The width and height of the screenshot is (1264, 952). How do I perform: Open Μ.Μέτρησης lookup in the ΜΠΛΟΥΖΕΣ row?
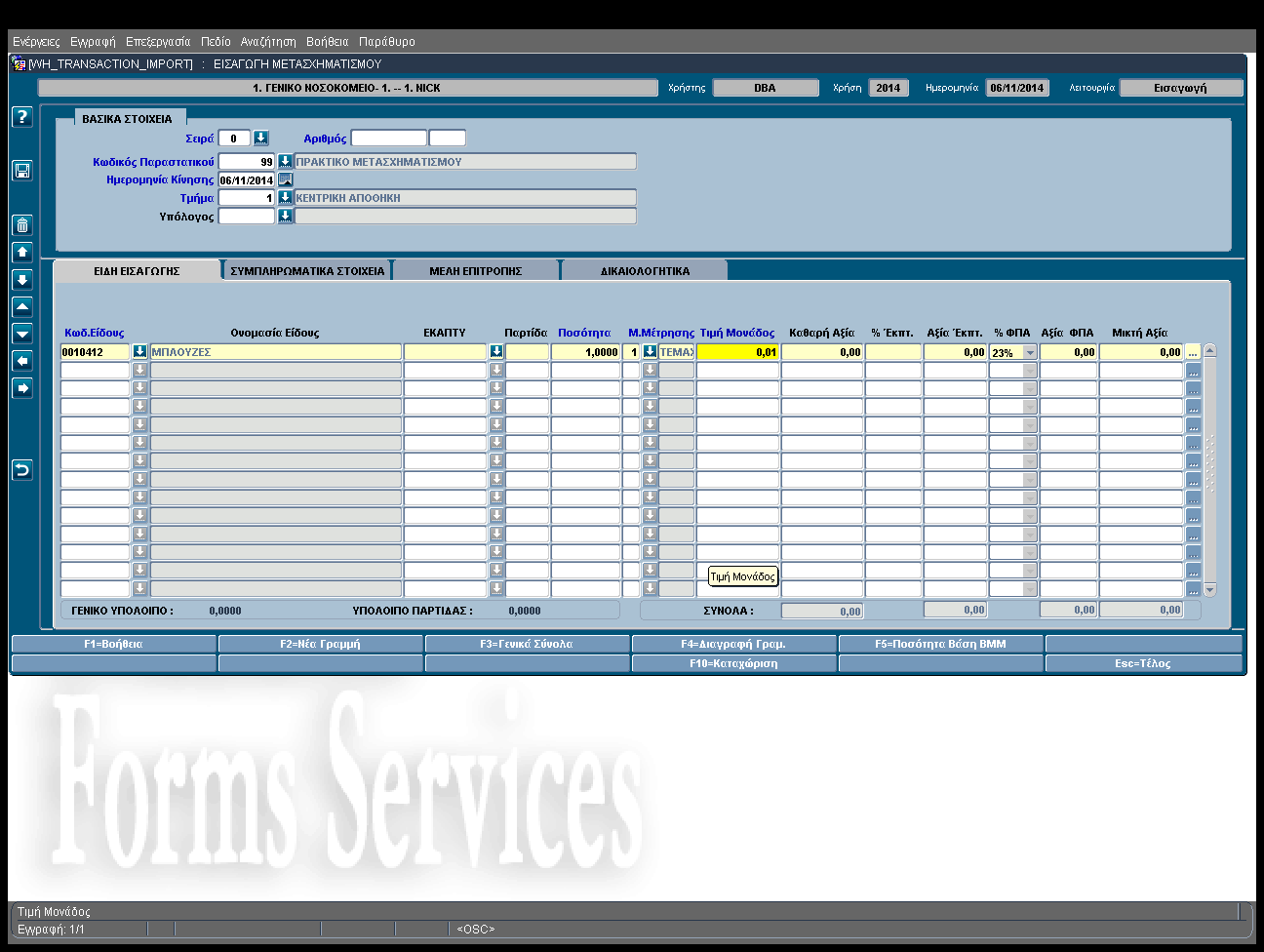point(650,351)
